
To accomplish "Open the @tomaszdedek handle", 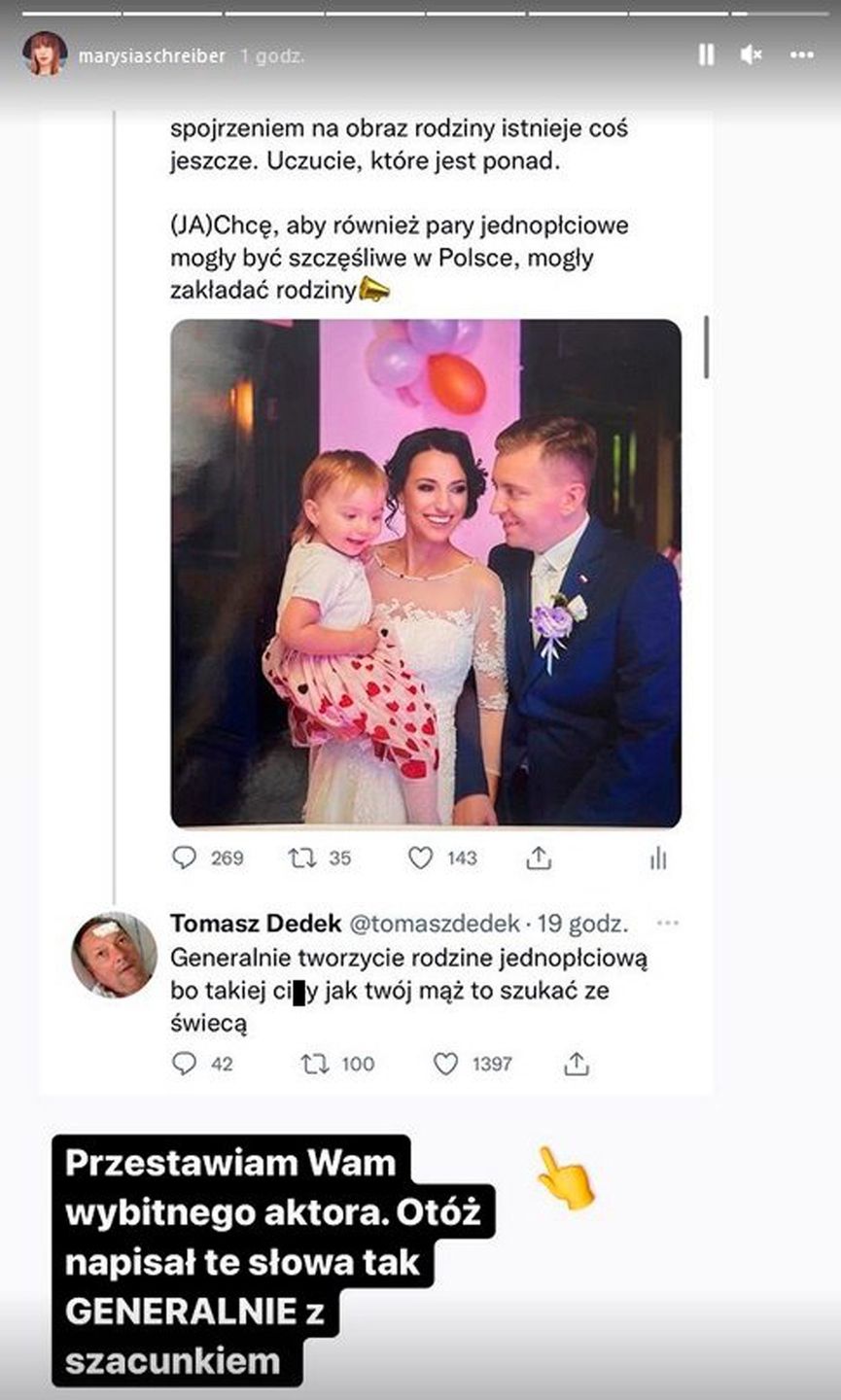I will 421,924.
